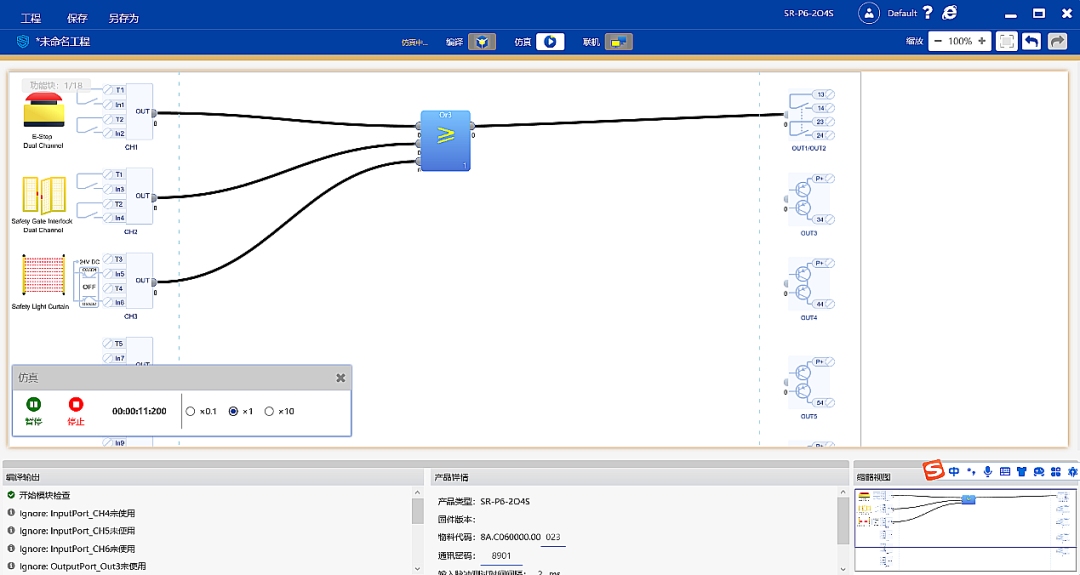Click the 通讯密码 input field showing 8901
The width and height of the screenshot is (1080, 575).
coord(501,556)
